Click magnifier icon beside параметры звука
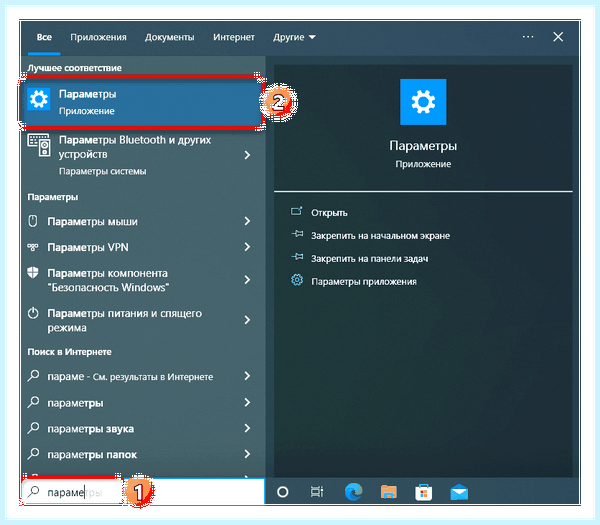 click(x=33, y=428)
